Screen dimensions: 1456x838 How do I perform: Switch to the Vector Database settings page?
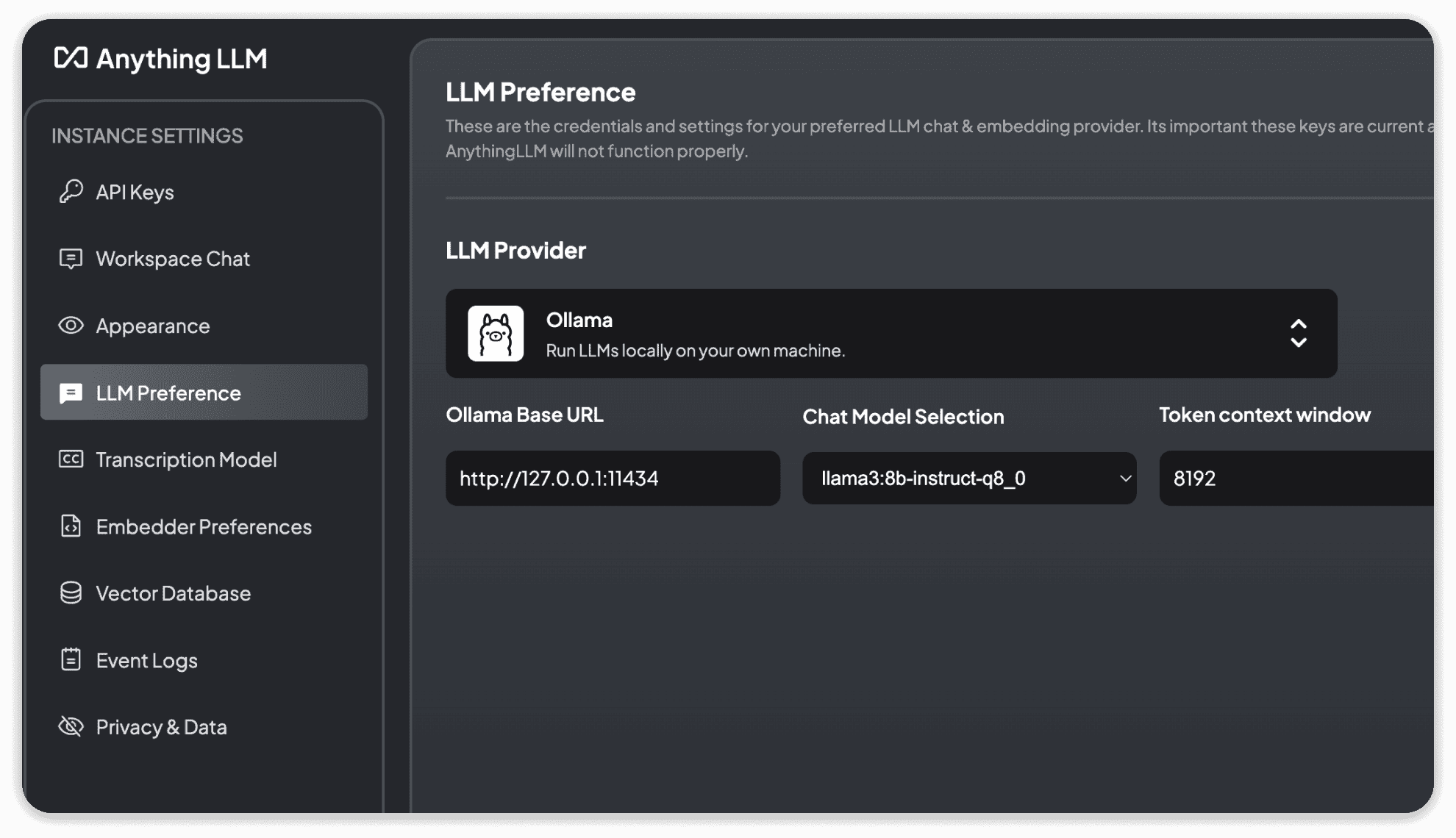pyautogui.click(x=172, y=593)
